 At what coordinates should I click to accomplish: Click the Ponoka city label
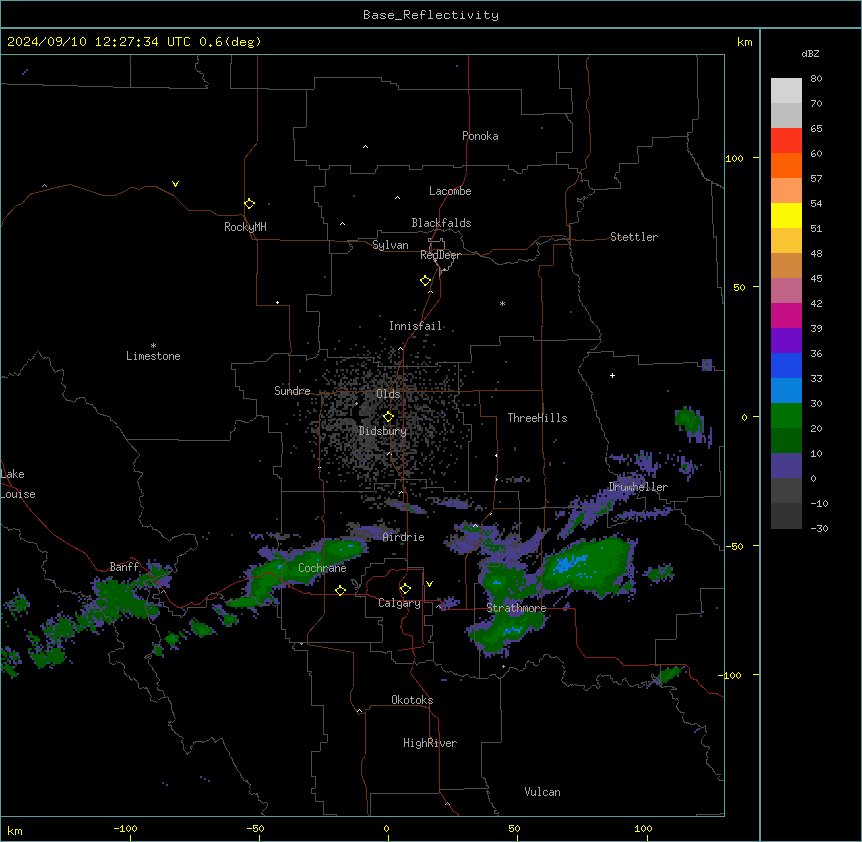pyautogui.click(x=480, y=136)
